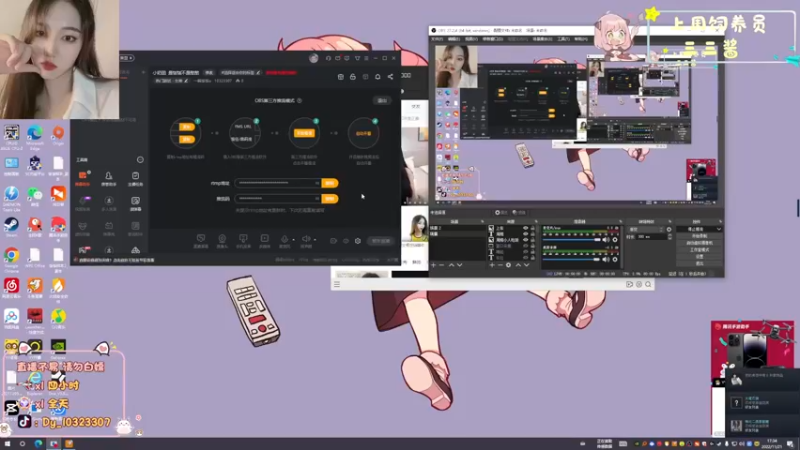Click Start Recording in OBS controls
800x450 pixels.
pyautogui.click(x=699, y=236)
